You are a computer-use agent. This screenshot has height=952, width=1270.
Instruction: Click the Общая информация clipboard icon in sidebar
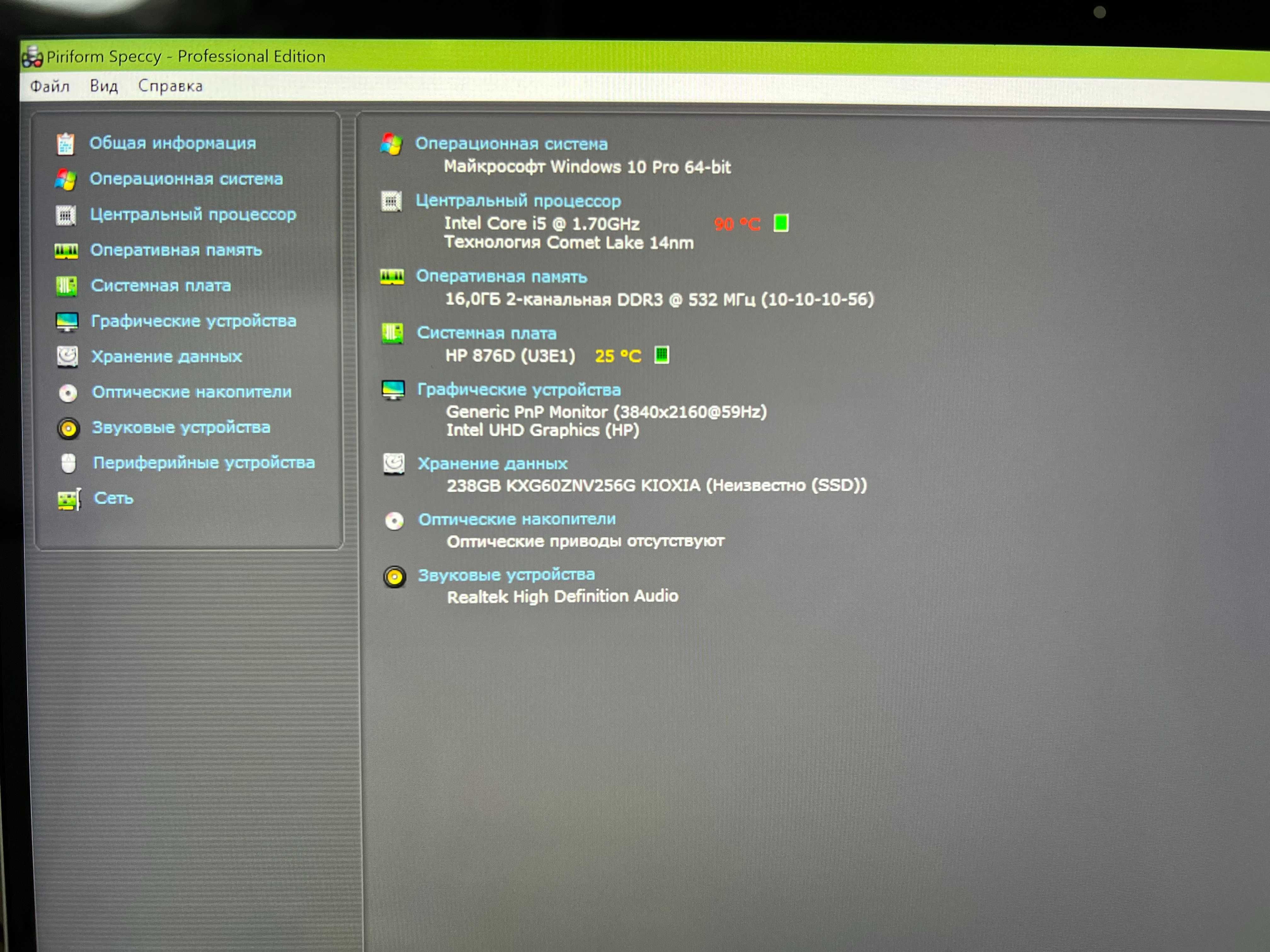click(x=66, y=144)
